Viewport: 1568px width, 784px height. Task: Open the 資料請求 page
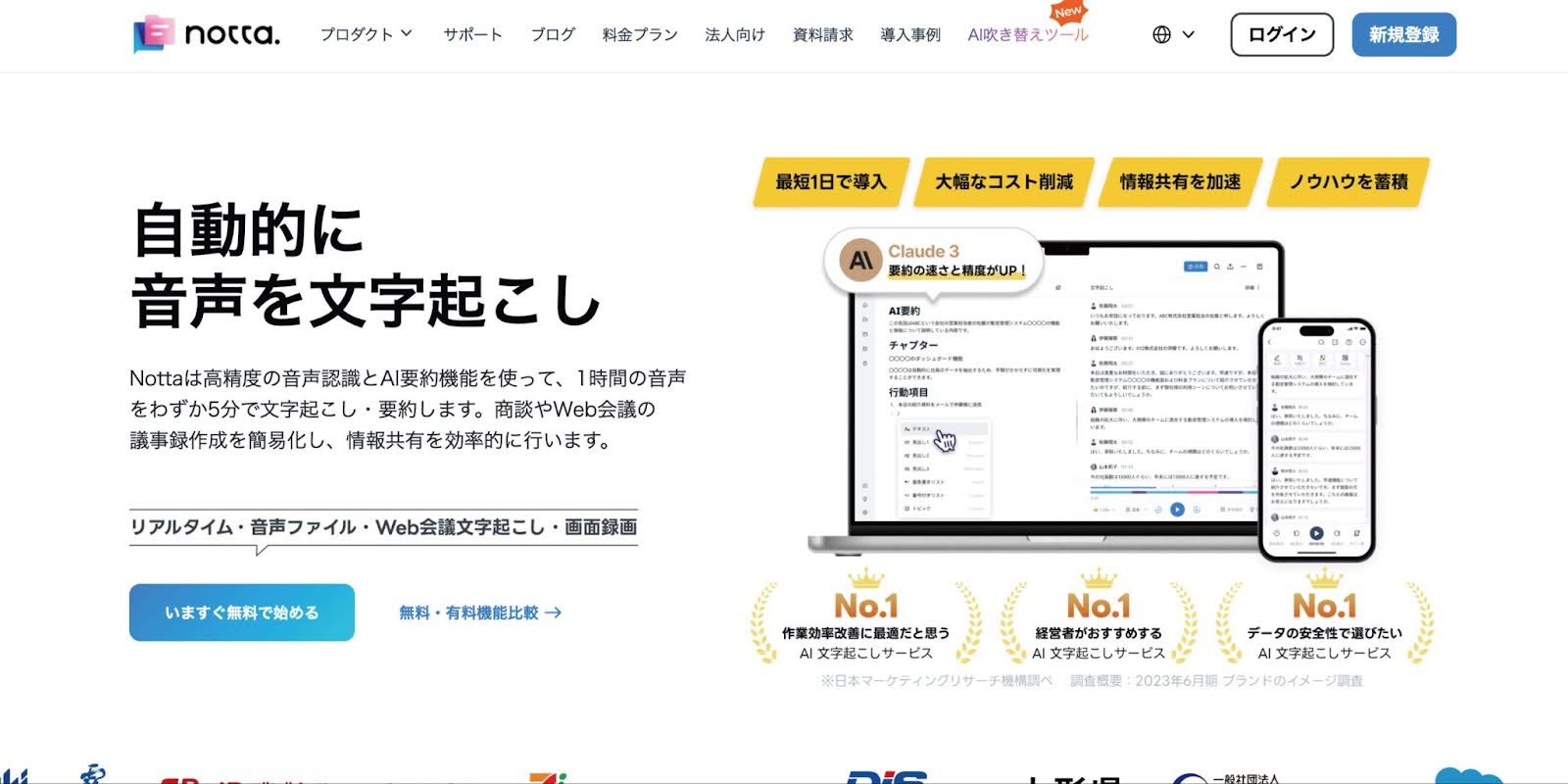coord(822,34)
